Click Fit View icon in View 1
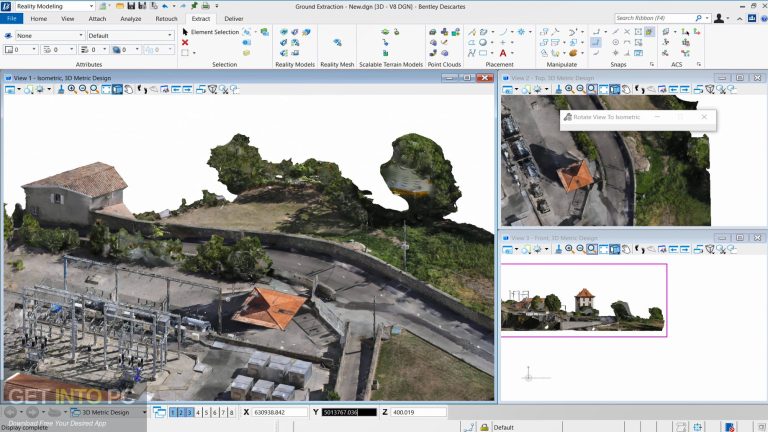 [105, 89]
